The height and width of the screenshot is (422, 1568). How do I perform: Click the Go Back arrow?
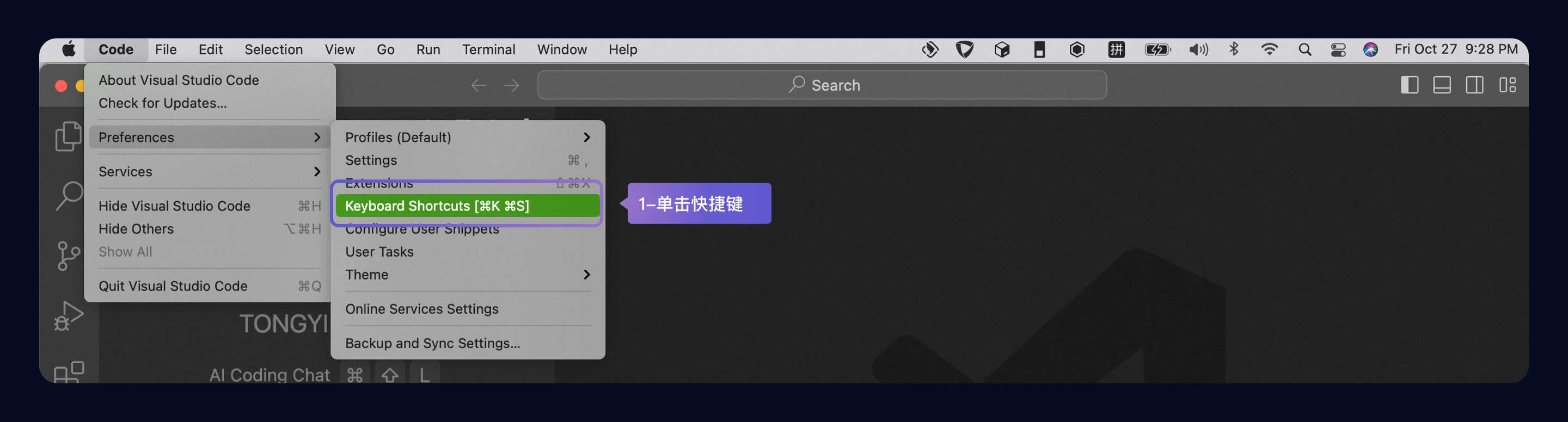479,85
